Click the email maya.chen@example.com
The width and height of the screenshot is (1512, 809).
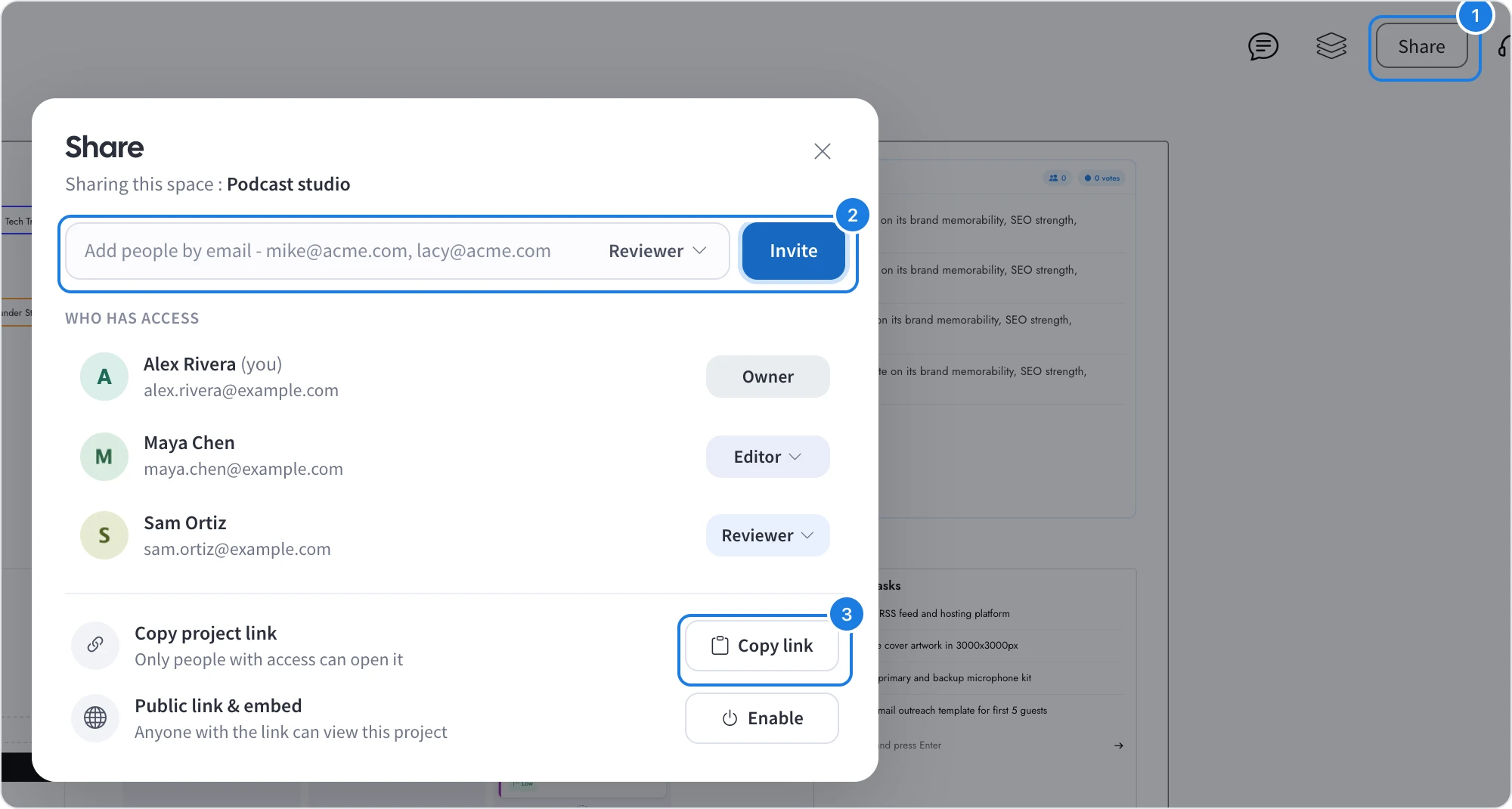click(x=243, y=470)
